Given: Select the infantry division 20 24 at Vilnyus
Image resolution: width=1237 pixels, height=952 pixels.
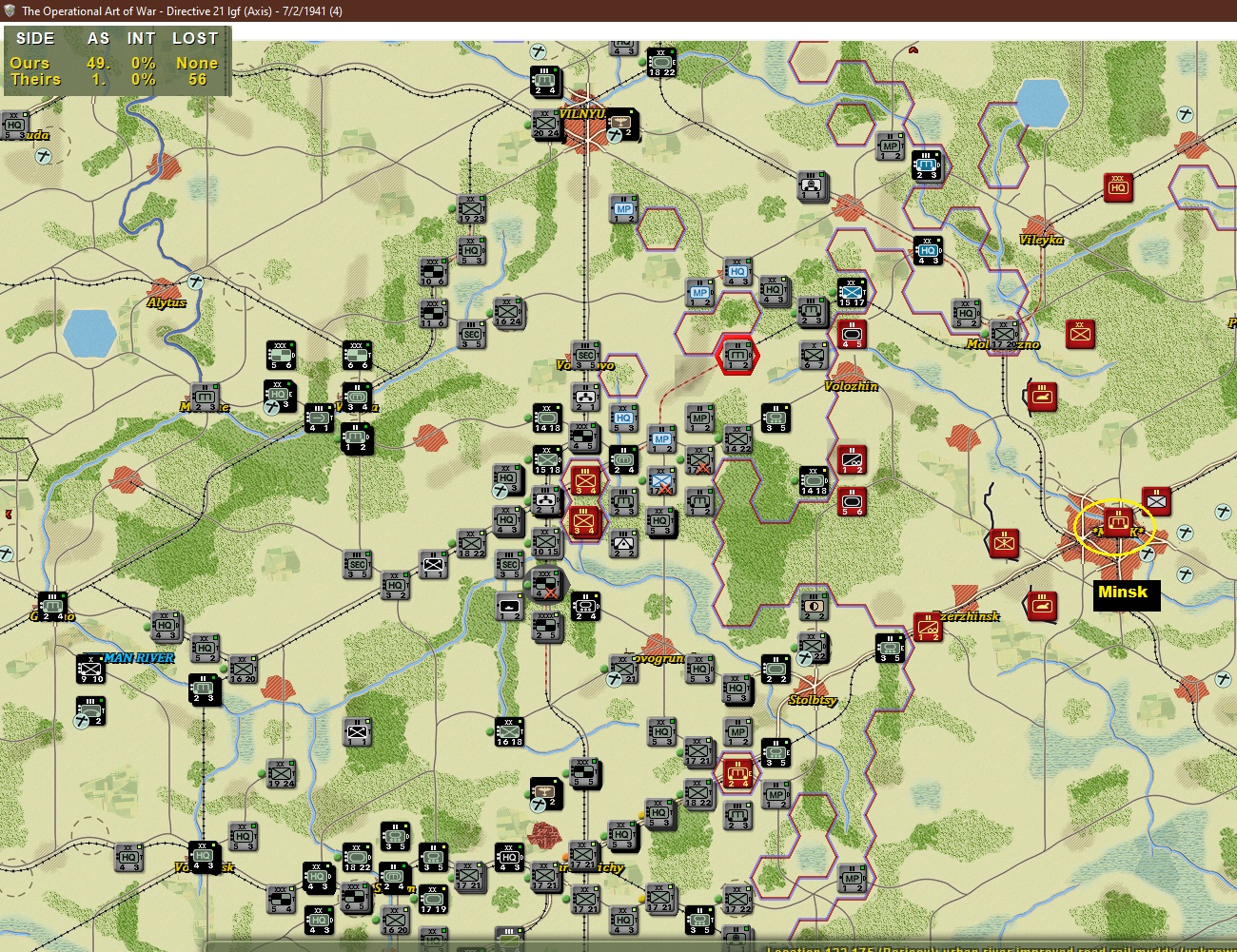Looking at the screenshot, I should [x=546, y=124].
